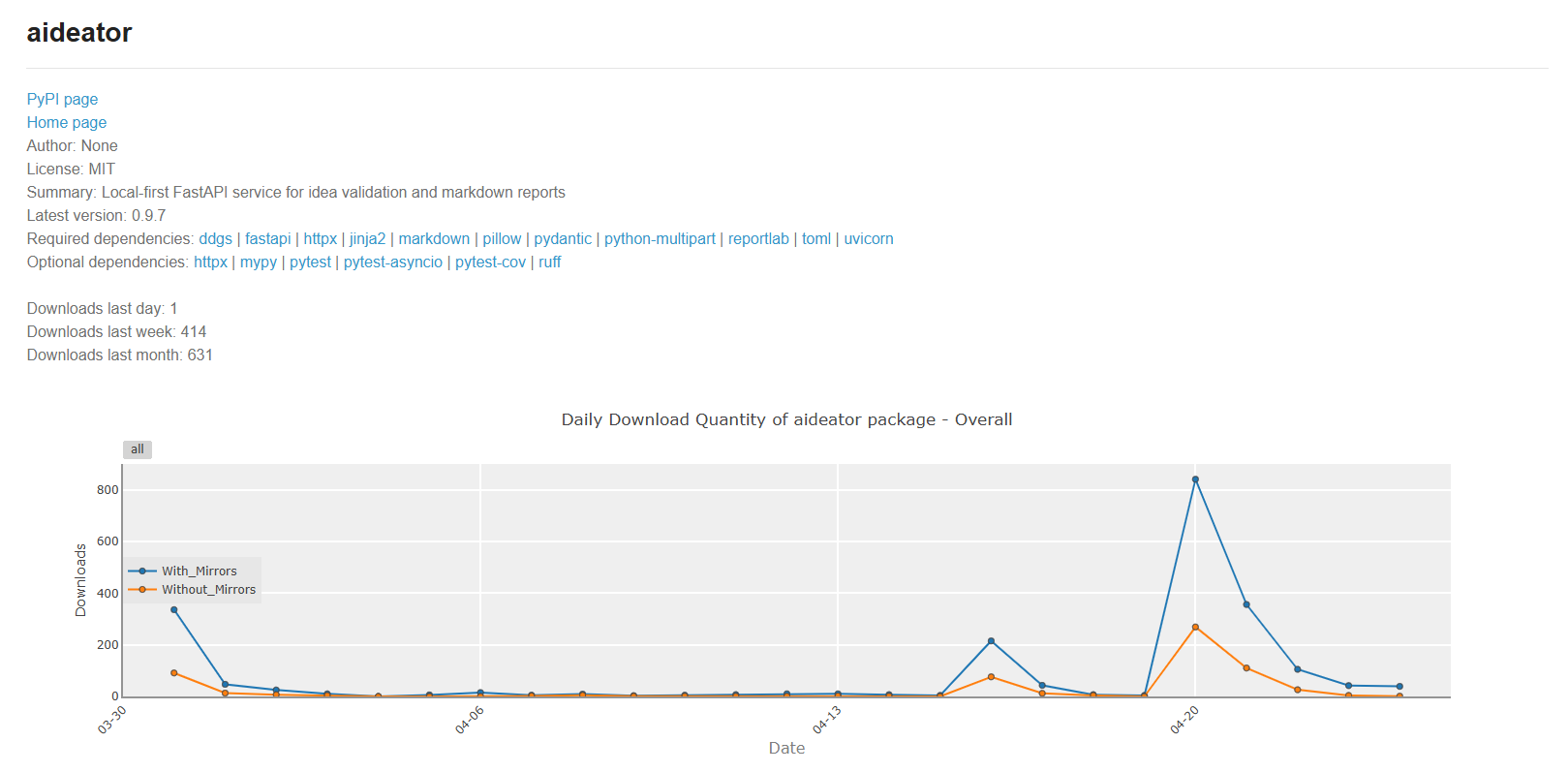The width and height of the screenshot is (1568, 772).
Task: Click the 'Date' x-axis title
Action: (786, 748)
